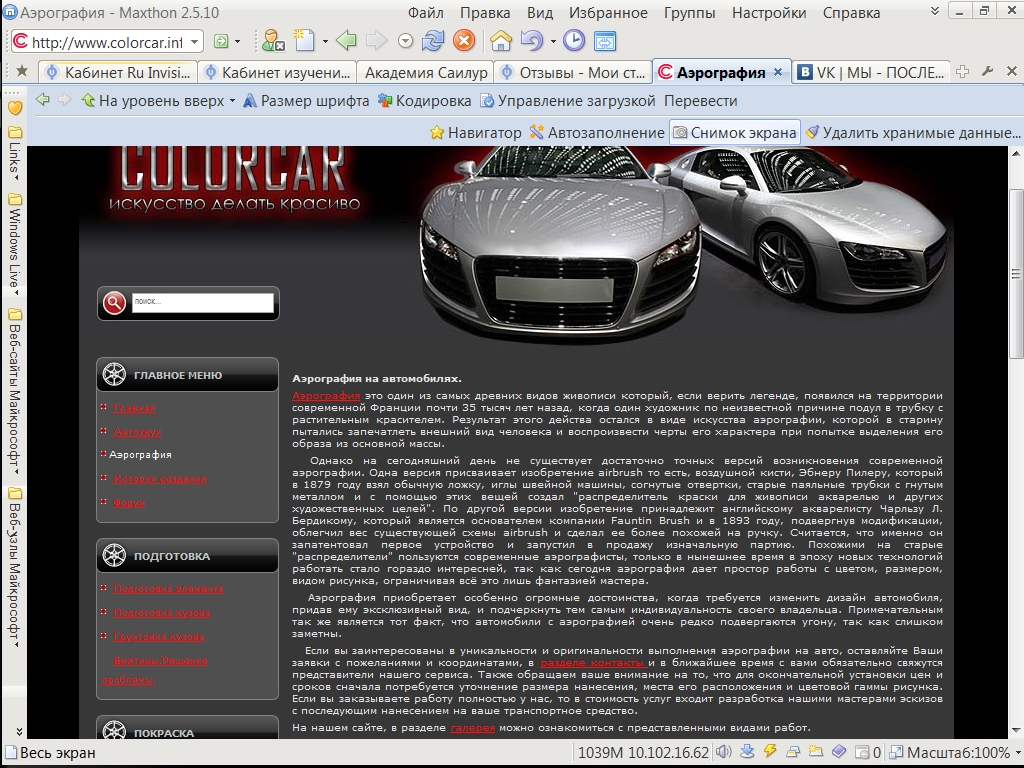This screenshot has width=1024, height=768.
Task: Expand the zoom scale 100% dropdown
Action: tap(1016, 752)
